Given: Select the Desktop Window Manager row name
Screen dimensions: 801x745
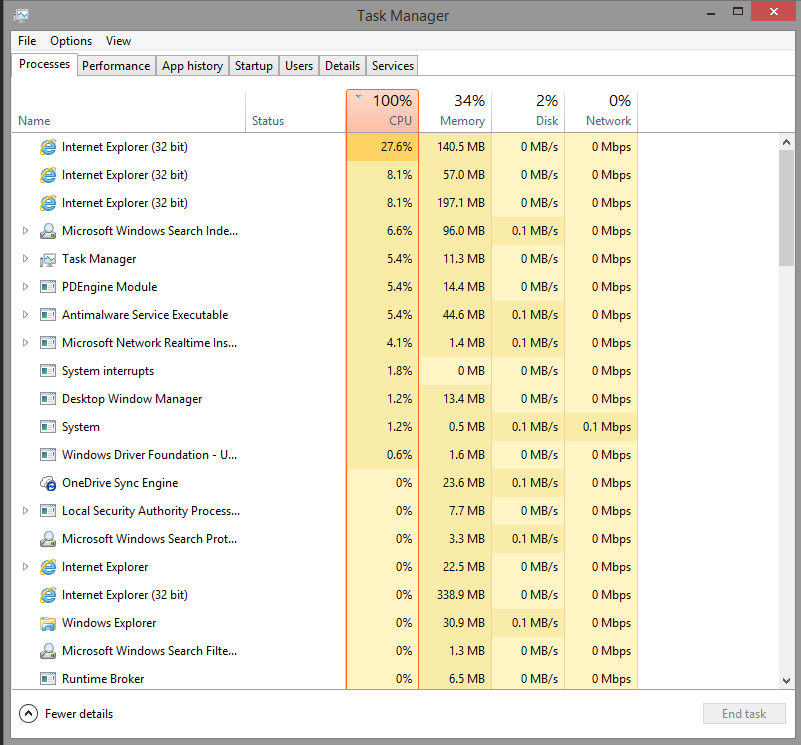Looking at the screenshot, I should (132, 399).
